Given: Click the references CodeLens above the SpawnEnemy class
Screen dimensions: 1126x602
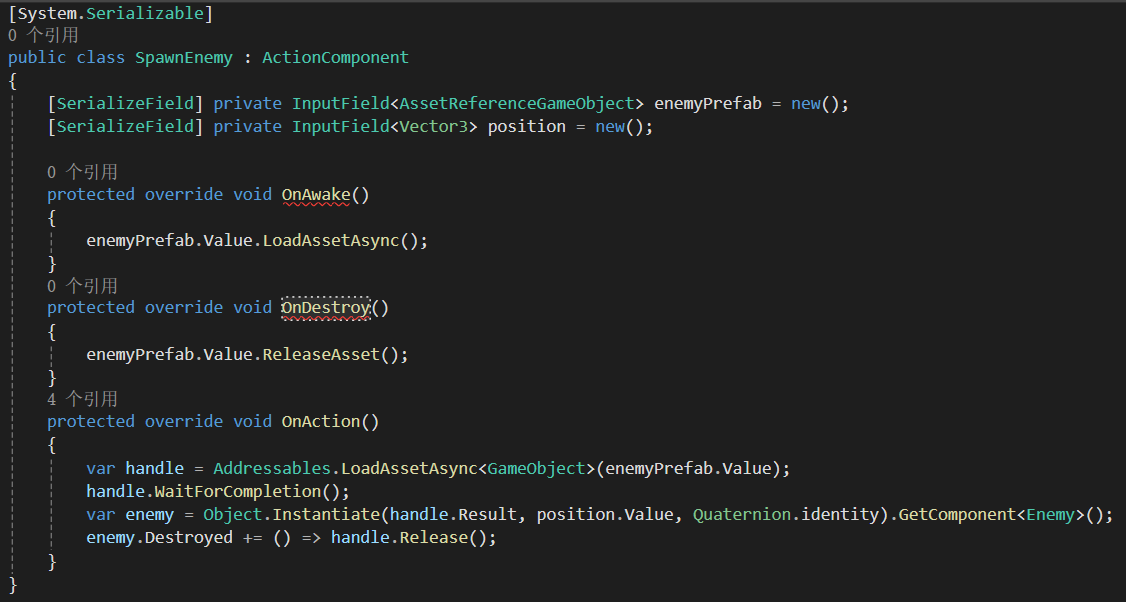Looking at the screenshot, I should [x=43, y=35].
